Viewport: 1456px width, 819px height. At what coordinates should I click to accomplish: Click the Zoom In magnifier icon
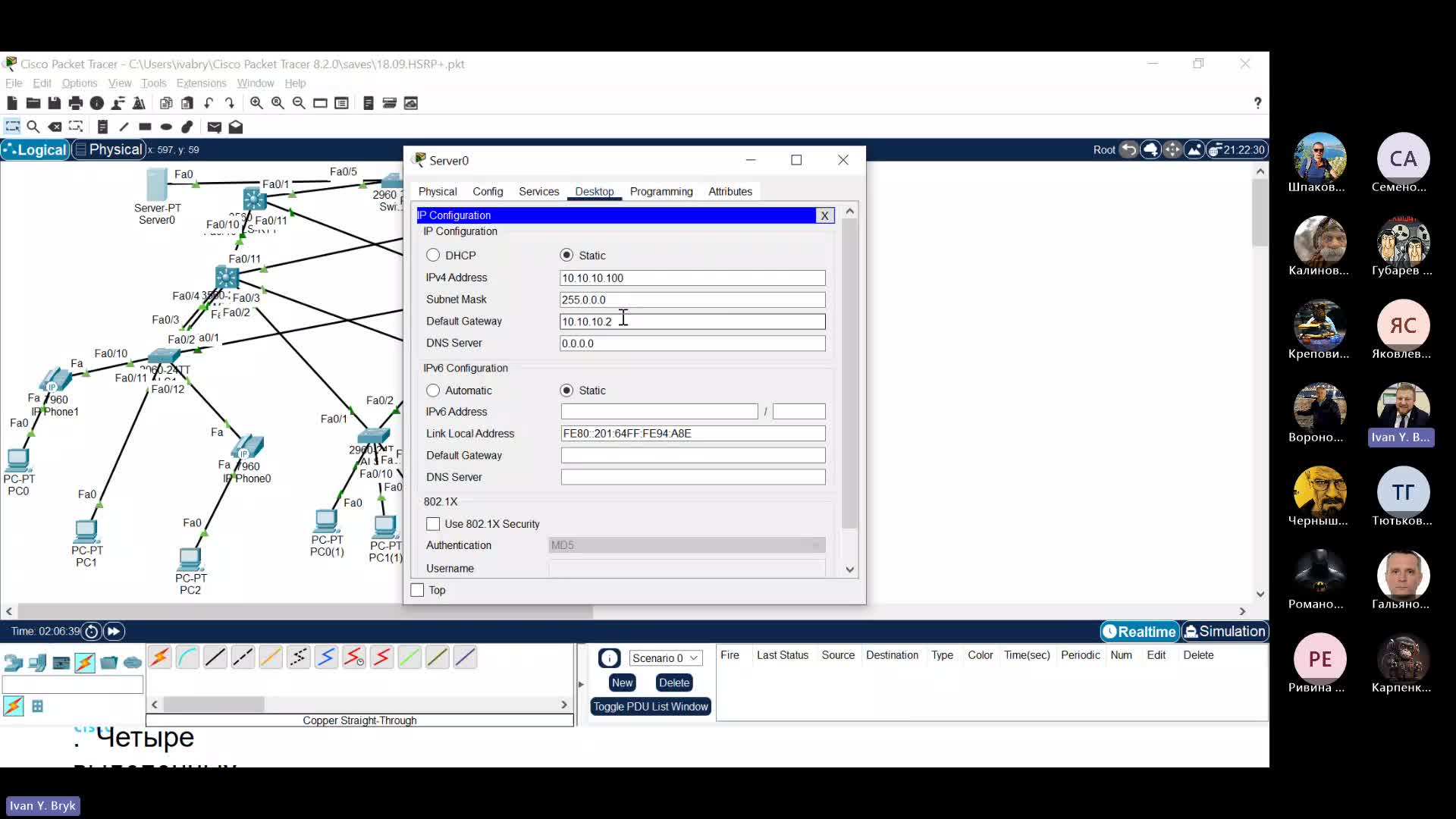coord(256,103)
